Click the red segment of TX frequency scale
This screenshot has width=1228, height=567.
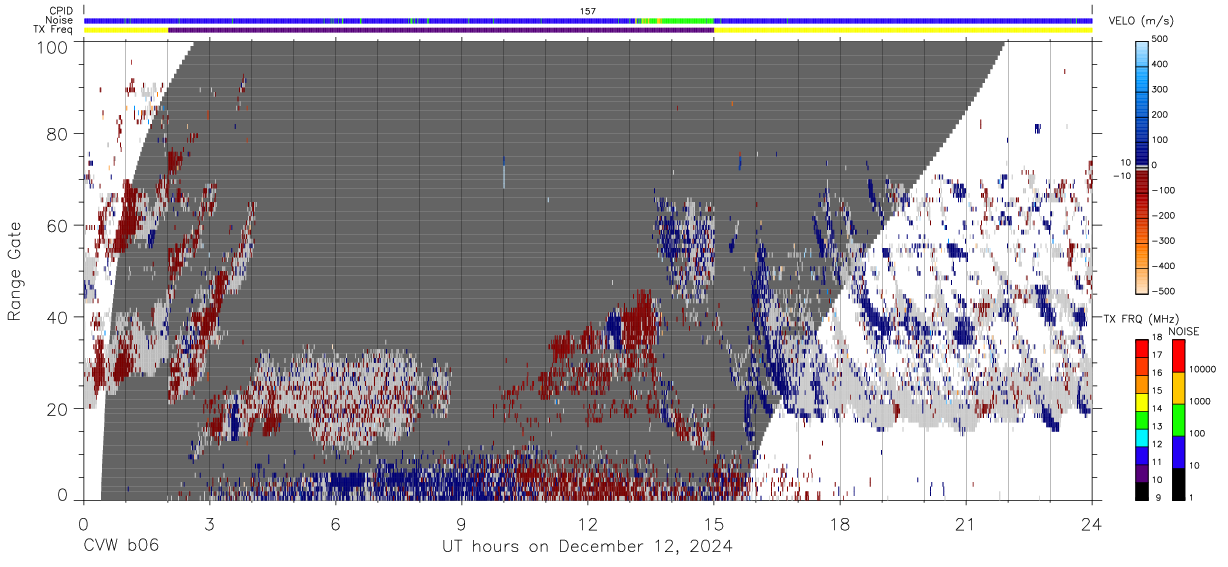1142,348
